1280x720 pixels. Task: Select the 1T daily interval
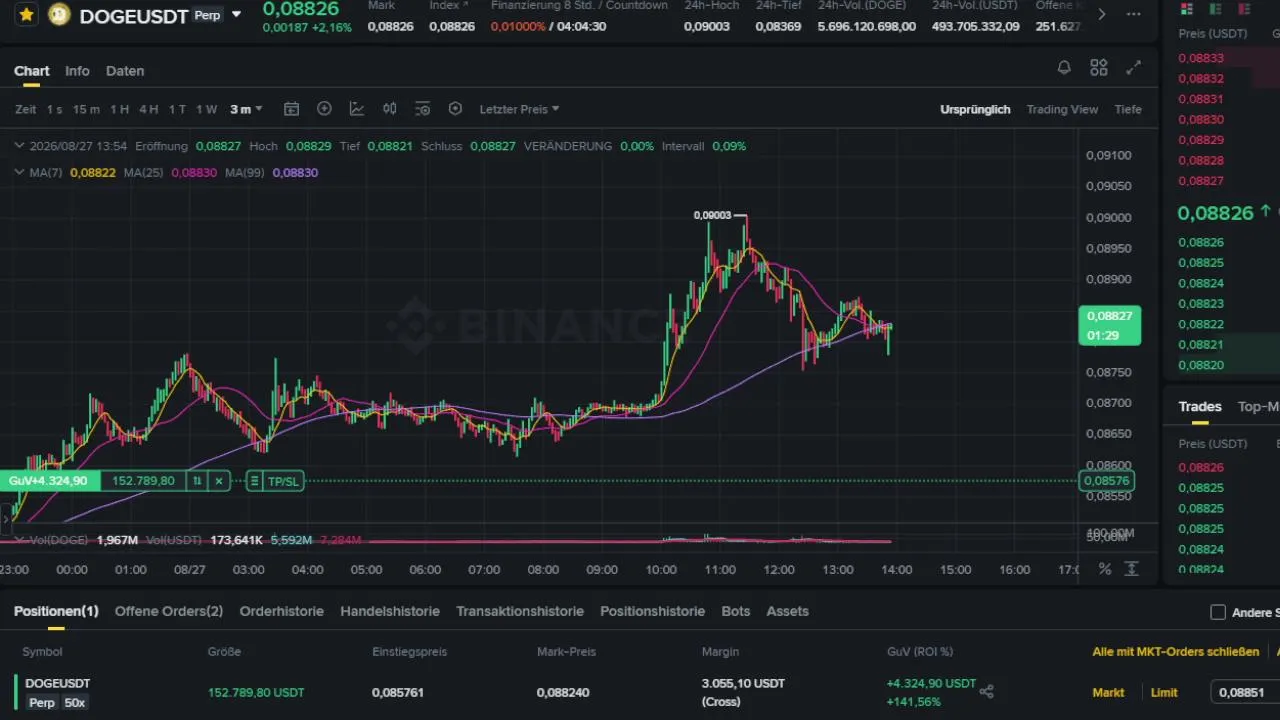[177, 109]
